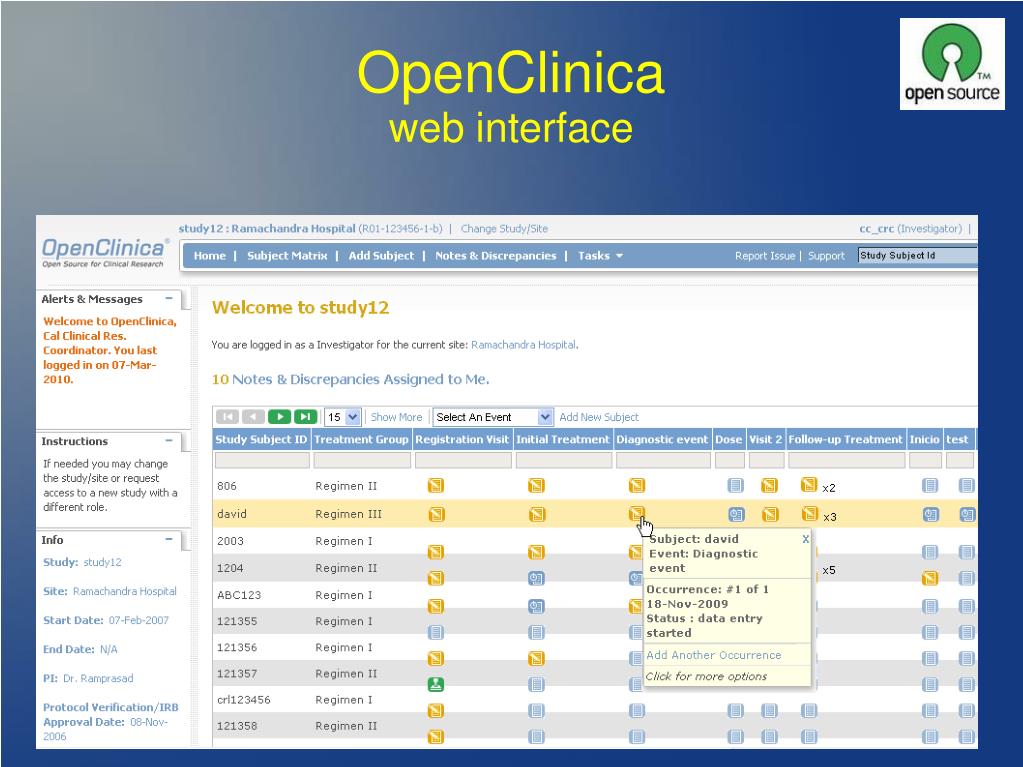Image resolution: width=1023 pixels, height=767 pixels.
Task: Open Inicio icon for subject 806
Action: (930, 485)
